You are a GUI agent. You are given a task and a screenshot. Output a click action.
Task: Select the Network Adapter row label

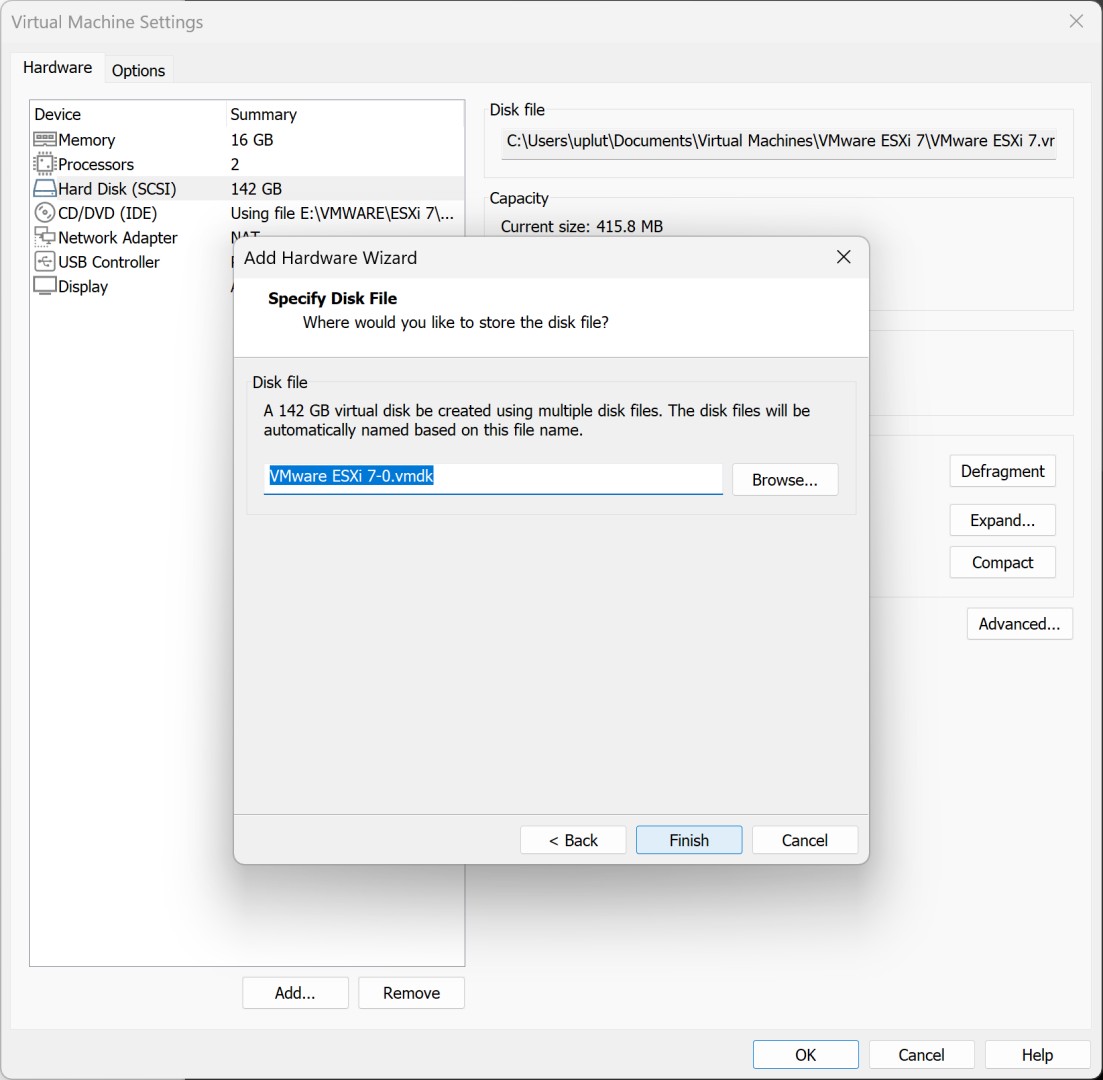[x=117, y=238]
